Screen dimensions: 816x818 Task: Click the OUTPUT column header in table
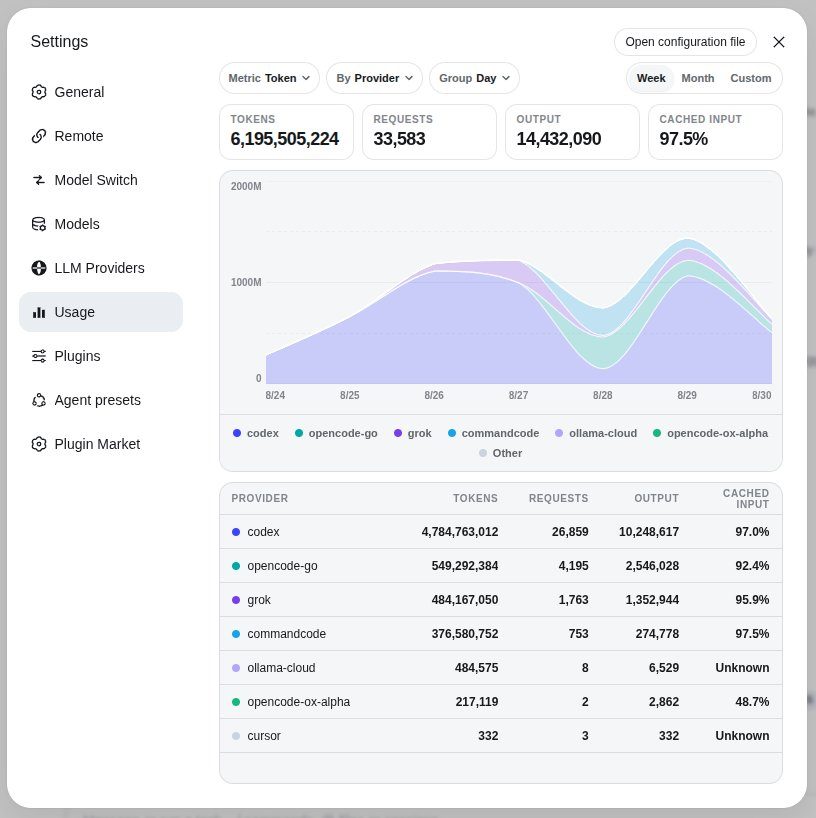click(656, 498)
